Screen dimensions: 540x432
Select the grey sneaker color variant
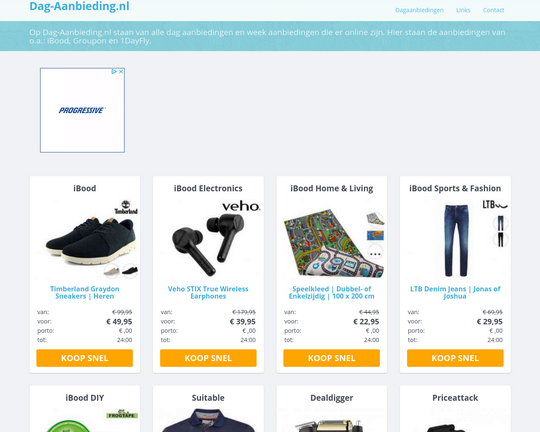[112, 271]
